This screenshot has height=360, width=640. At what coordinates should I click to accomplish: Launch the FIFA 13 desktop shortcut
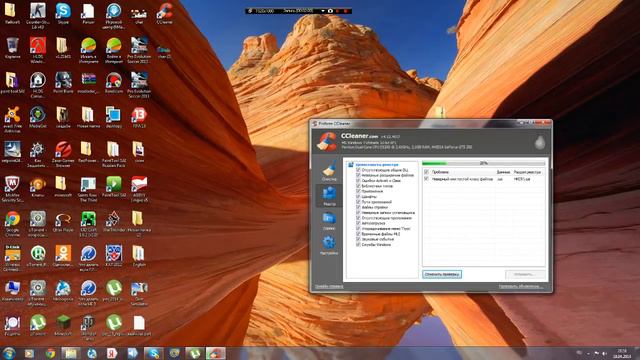pyautogui.click(x=139, y=118)
